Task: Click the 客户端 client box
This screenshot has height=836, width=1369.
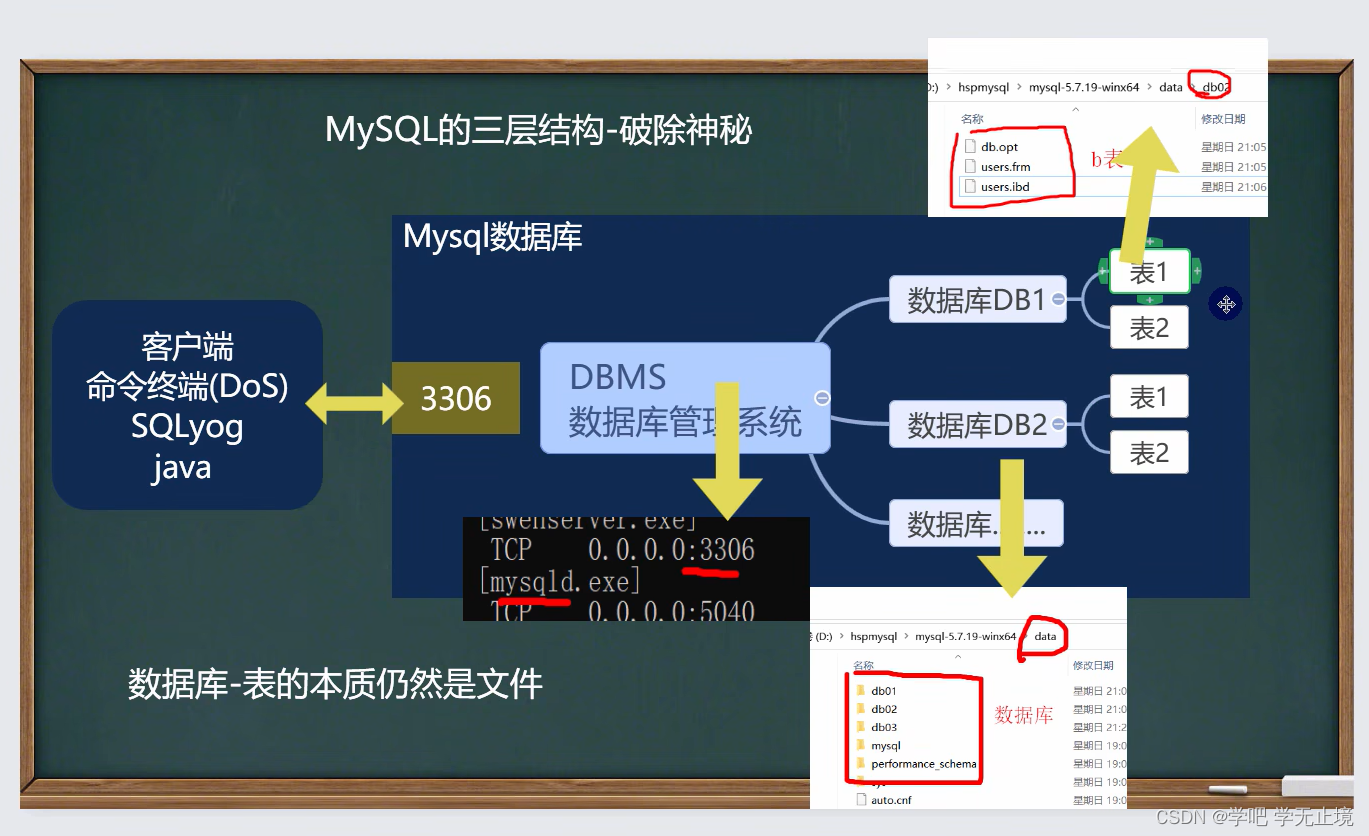Action: (x=187, y=405)
